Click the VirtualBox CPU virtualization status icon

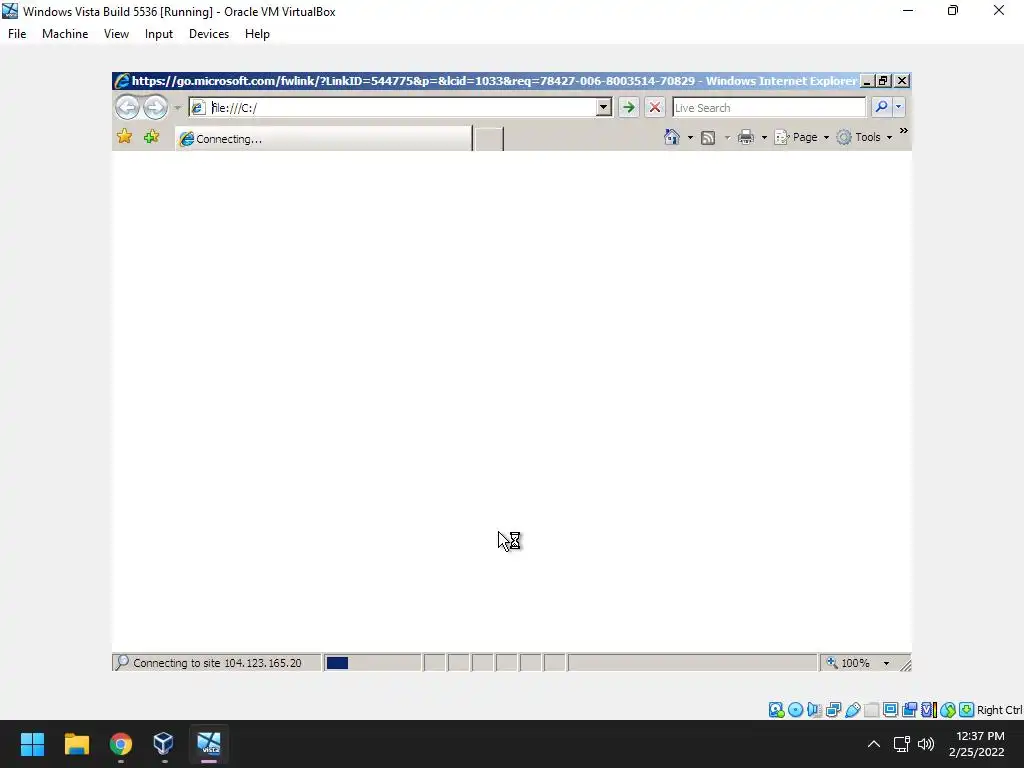[x=929, y=710]
